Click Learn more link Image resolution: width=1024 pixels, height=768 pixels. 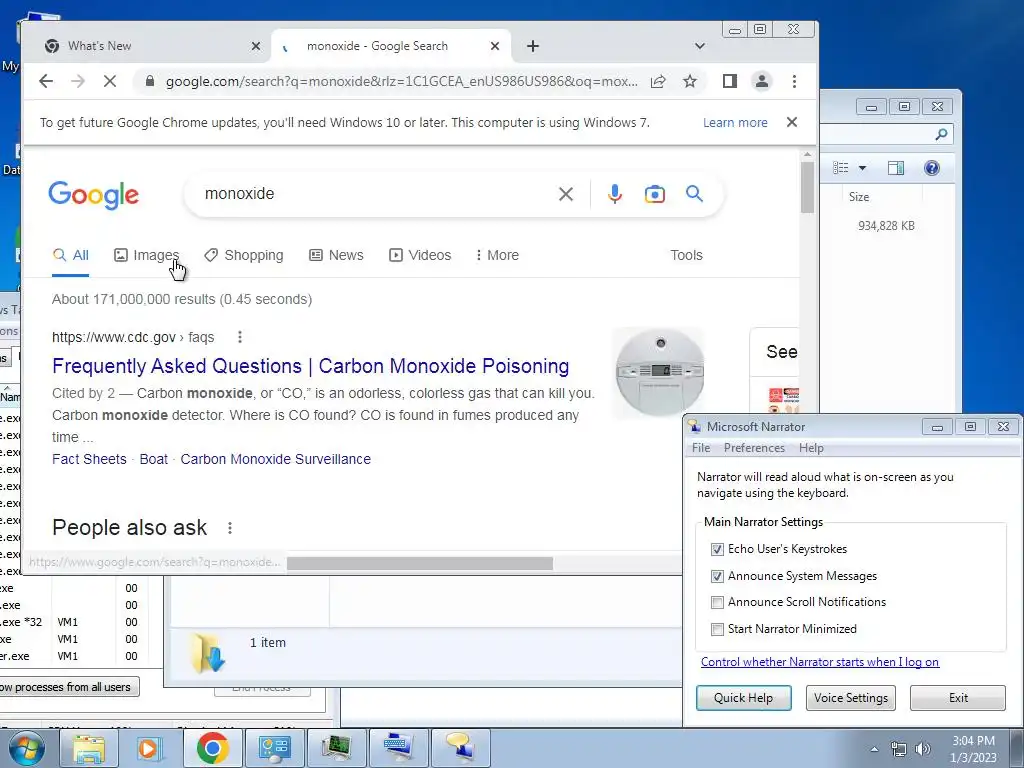tap(735, 122)
